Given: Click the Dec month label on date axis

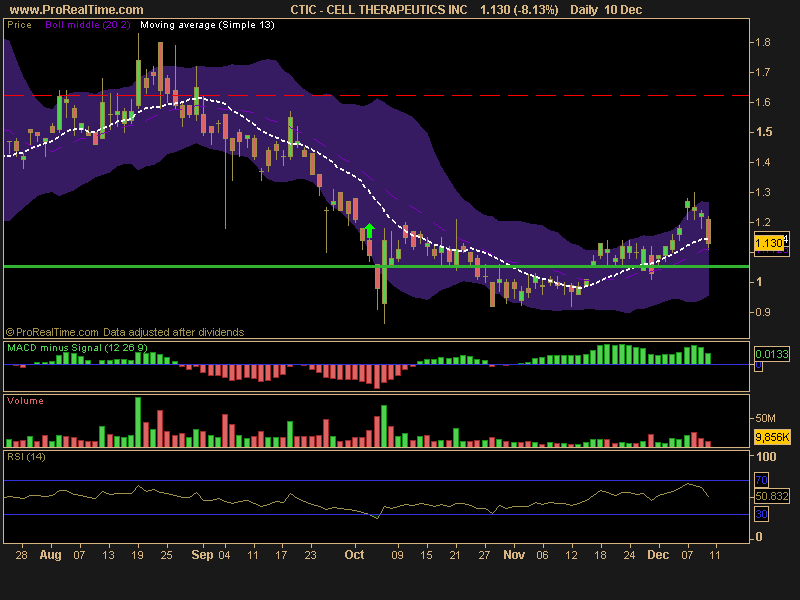Looking at the screenshot, I should (x=658, y=555).
